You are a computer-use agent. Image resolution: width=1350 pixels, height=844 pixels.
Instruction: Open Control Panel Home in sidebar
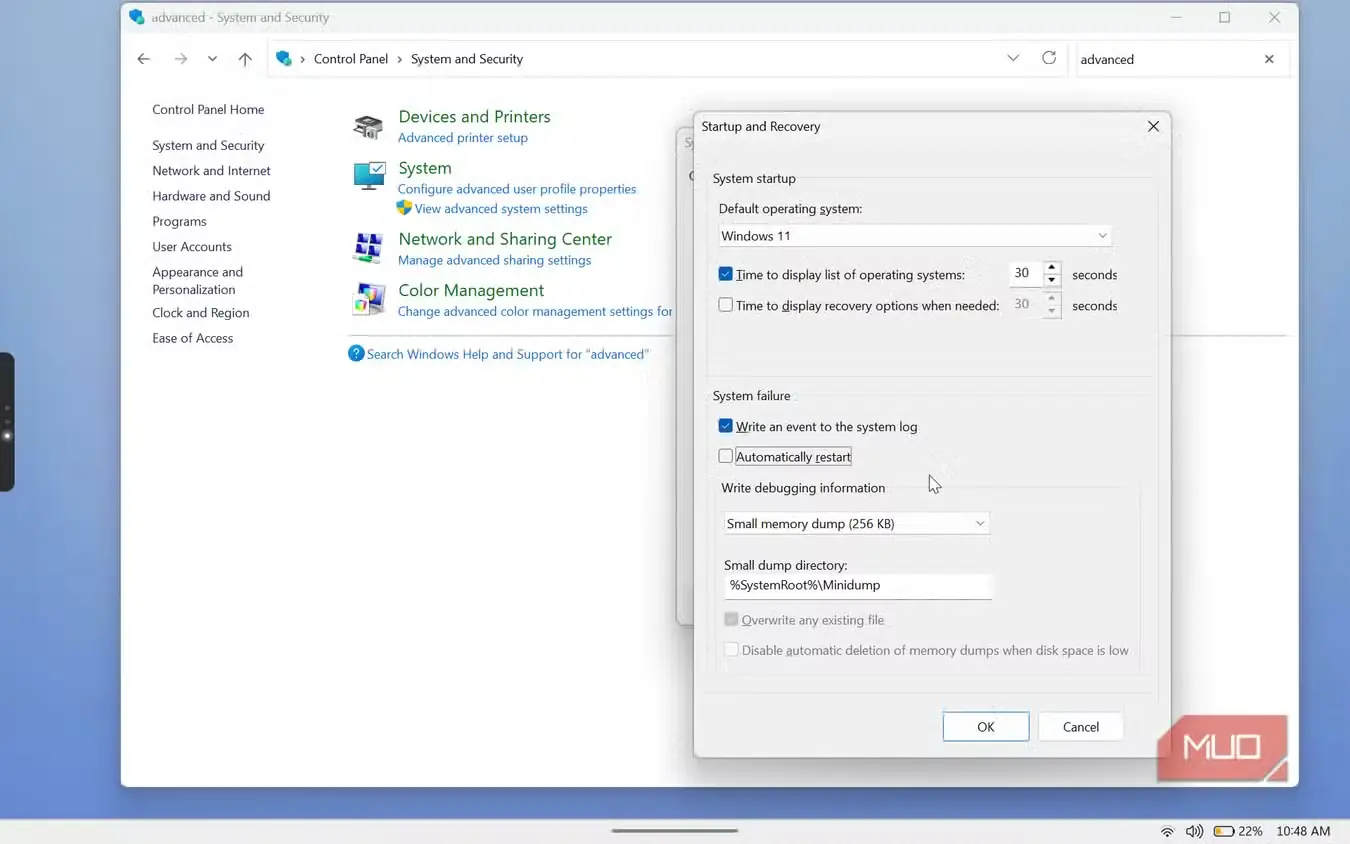click(208, 109)
